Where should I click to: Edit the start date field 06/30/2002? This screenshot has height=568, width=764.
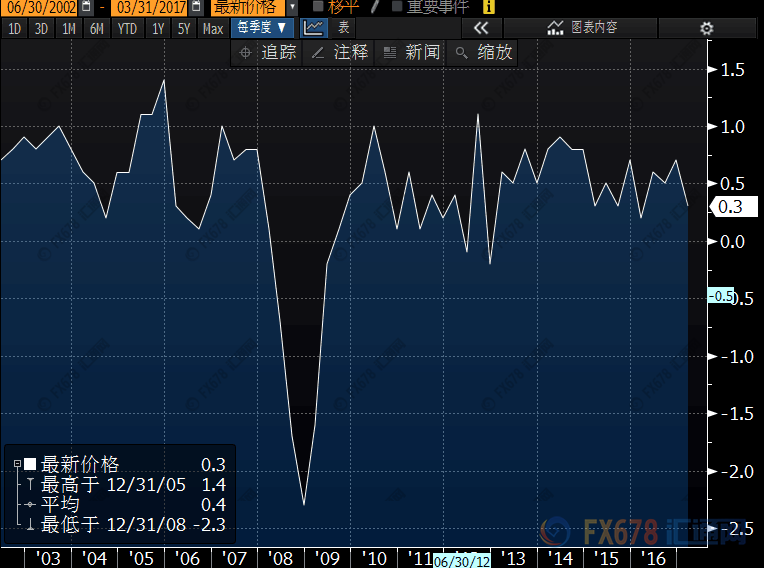[x=41, y=7]
